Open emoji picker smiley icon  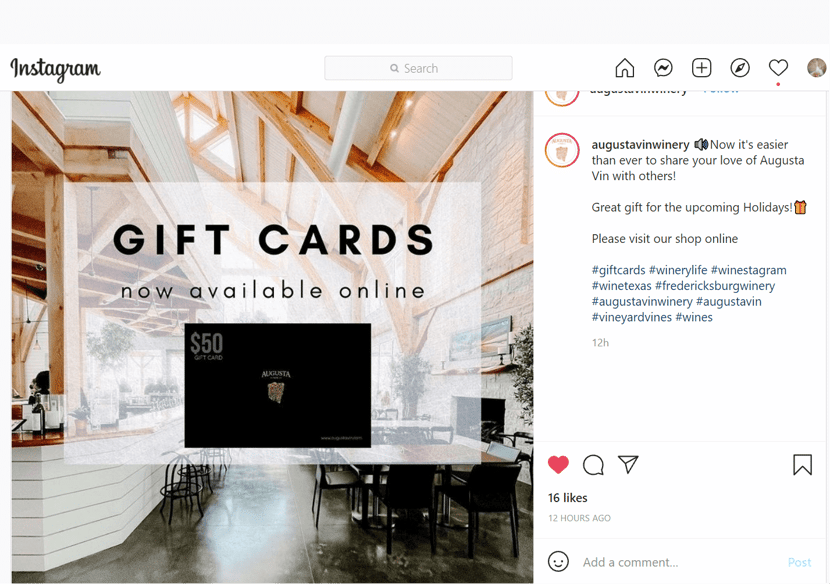pos(558,561)
